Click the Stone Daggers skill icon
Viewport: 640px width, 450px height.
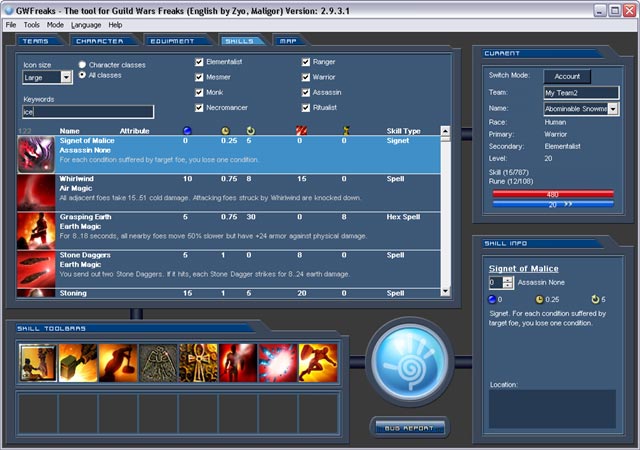click(36, 269)
